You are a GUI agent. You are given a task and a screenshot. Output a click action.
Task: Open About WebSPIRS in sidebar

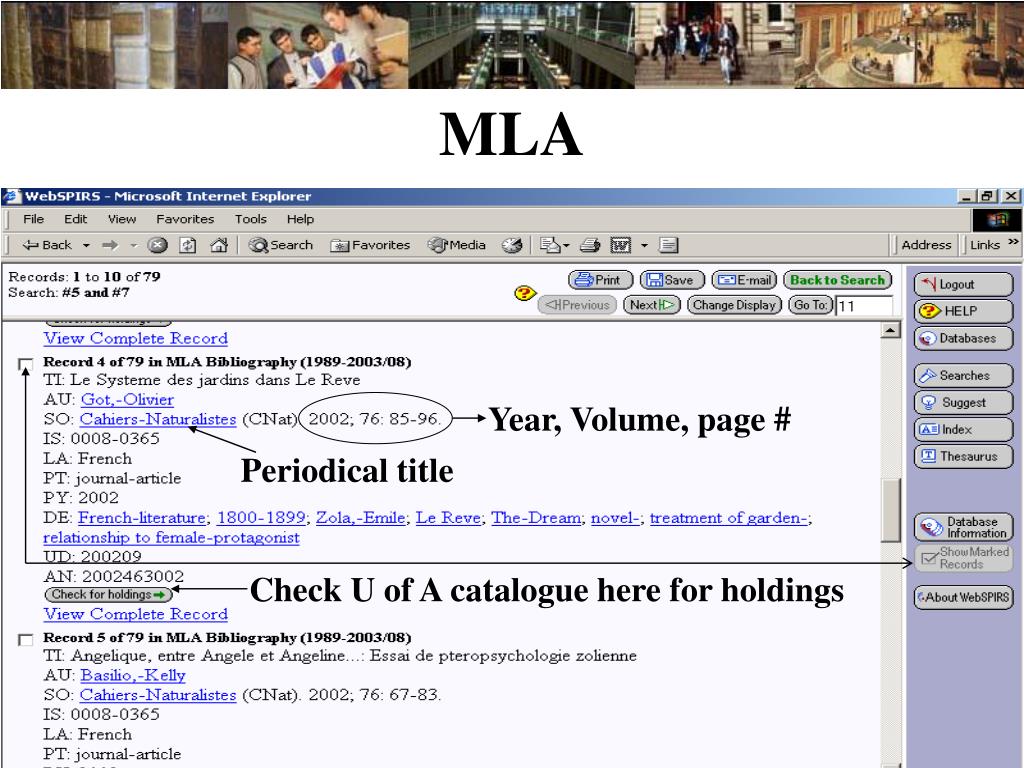coord(963,598)
